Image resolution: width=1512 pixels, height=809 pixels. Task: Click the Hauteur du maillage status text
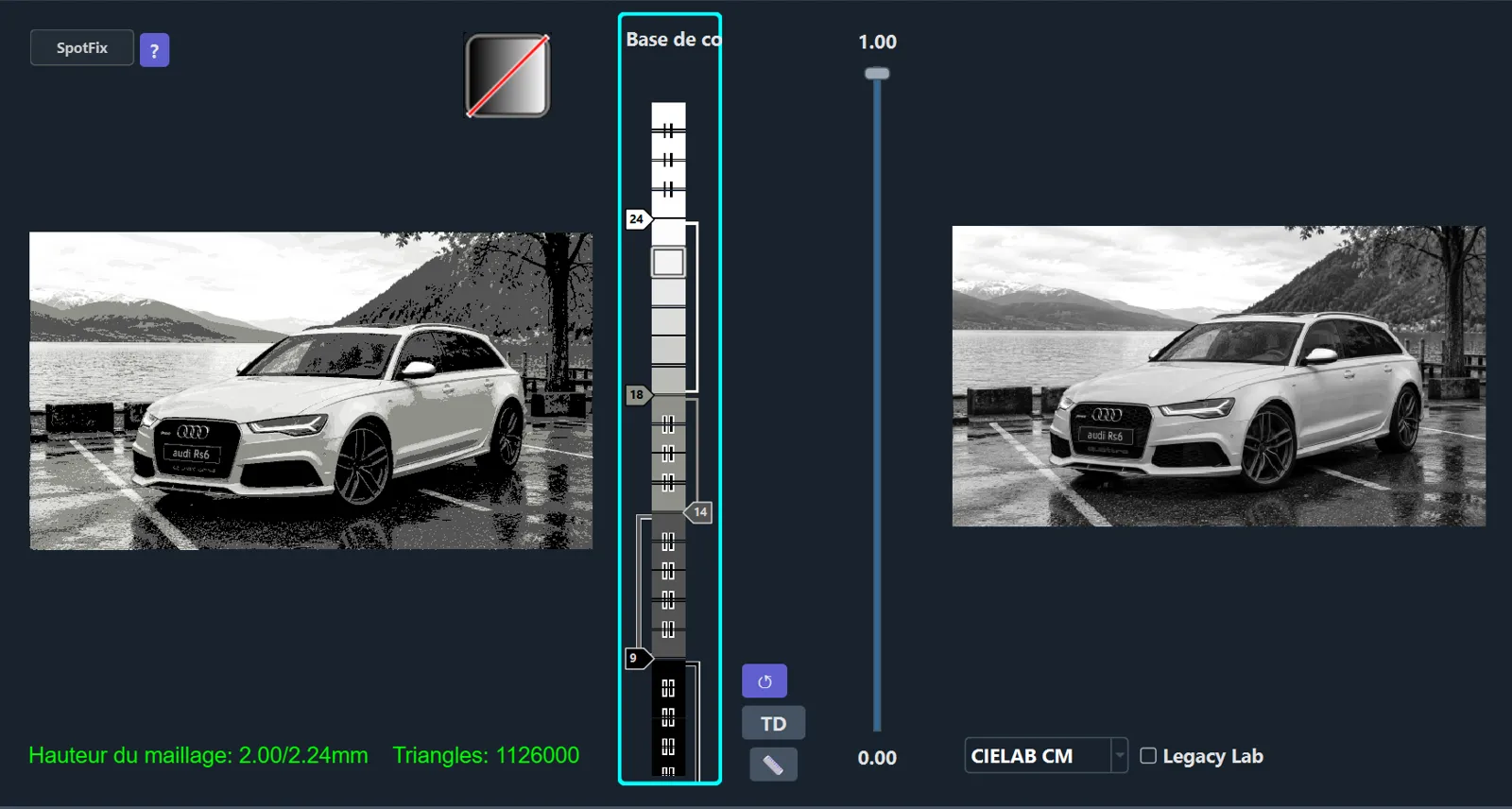pyautogui.click(x=198, y=755)
